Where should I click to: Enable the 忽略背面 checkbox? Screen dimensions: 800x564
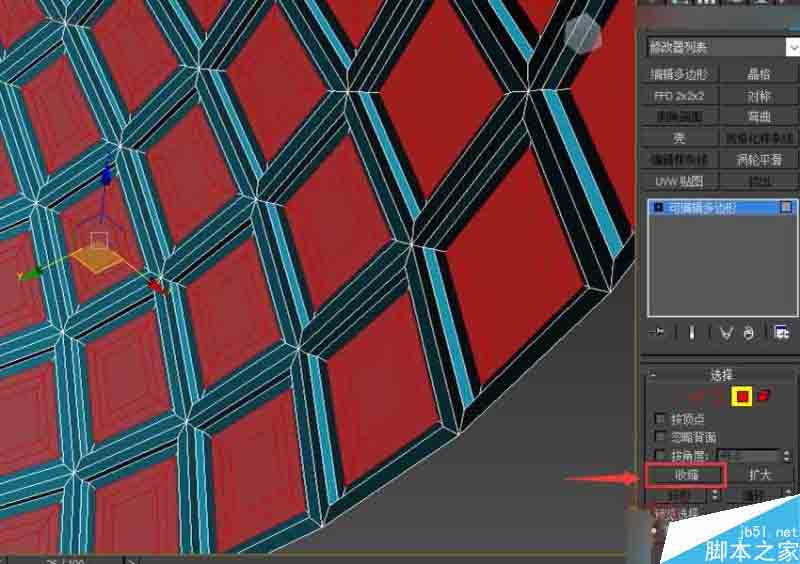coord(660,437)
